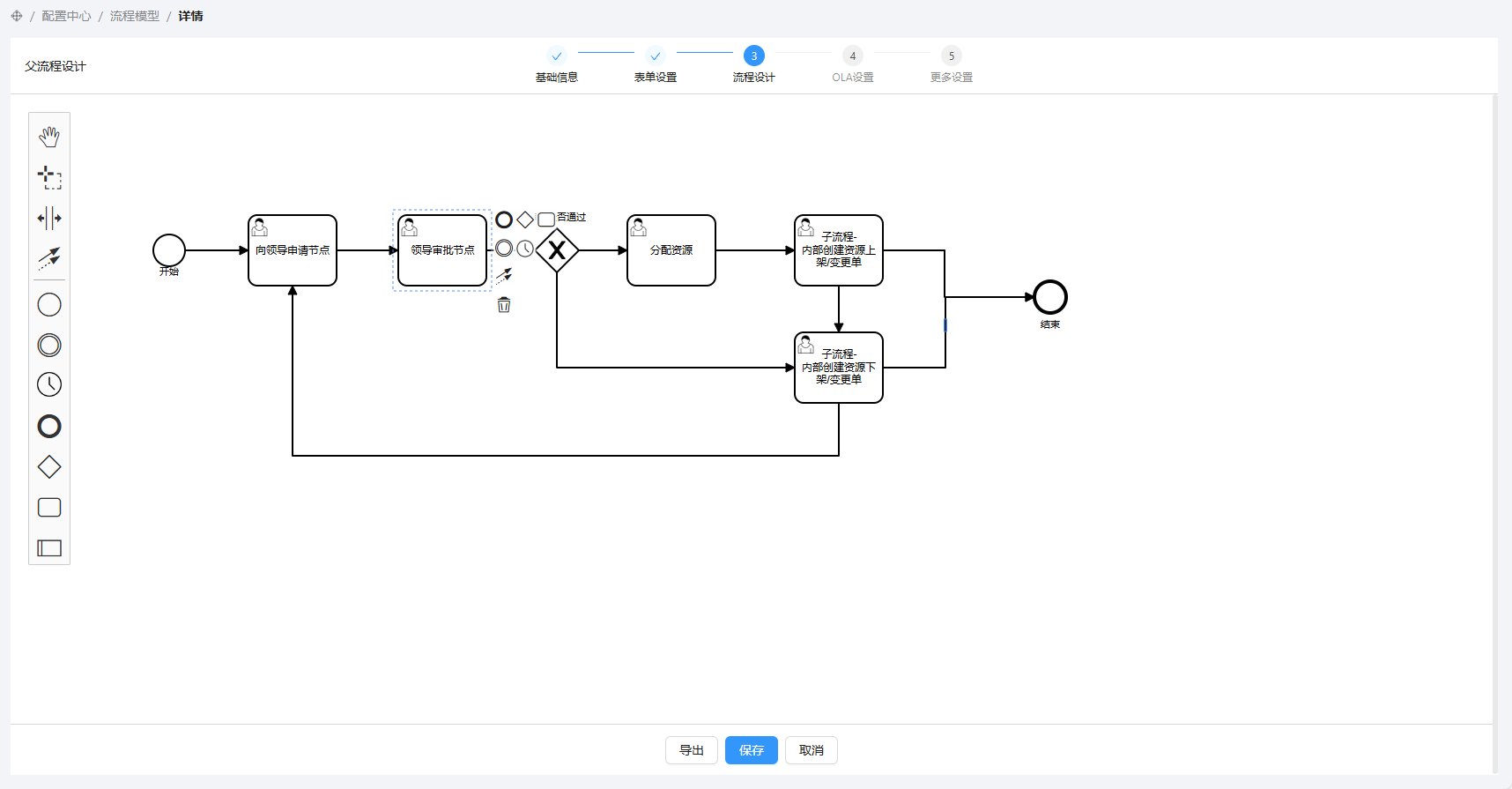This screenshot has width=1512, height=789.
Task: Open 配置中心 breadcrumb link
Action: point(66,16)
